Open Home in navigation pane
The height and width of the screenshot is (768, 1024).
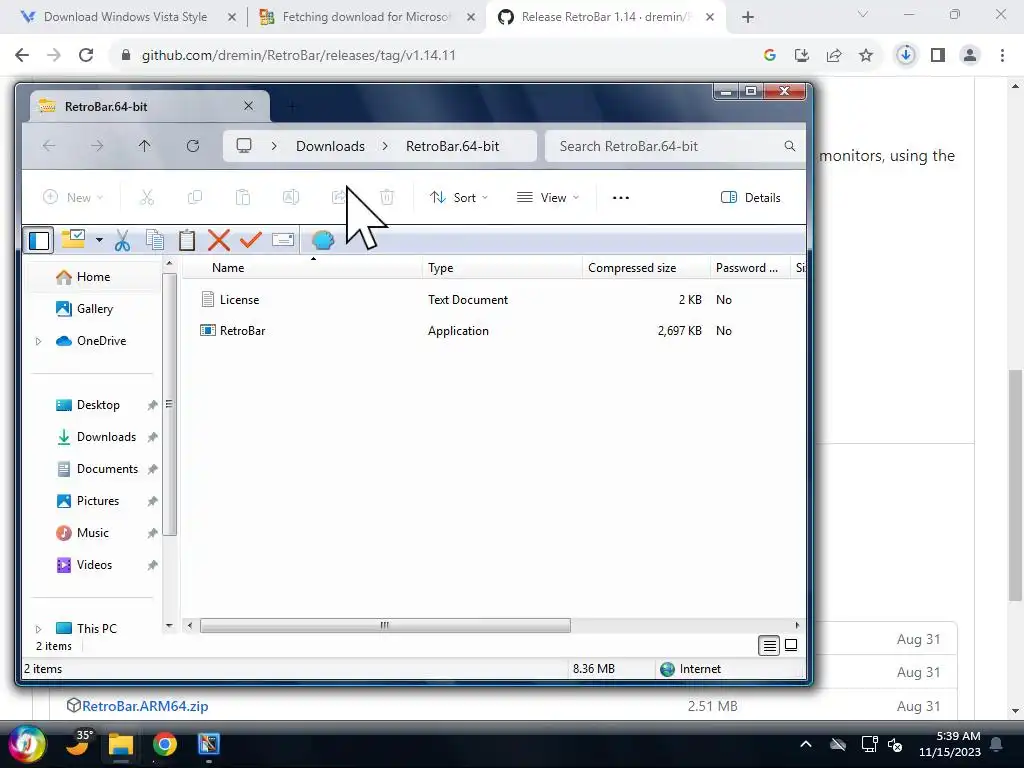(93, 277)
